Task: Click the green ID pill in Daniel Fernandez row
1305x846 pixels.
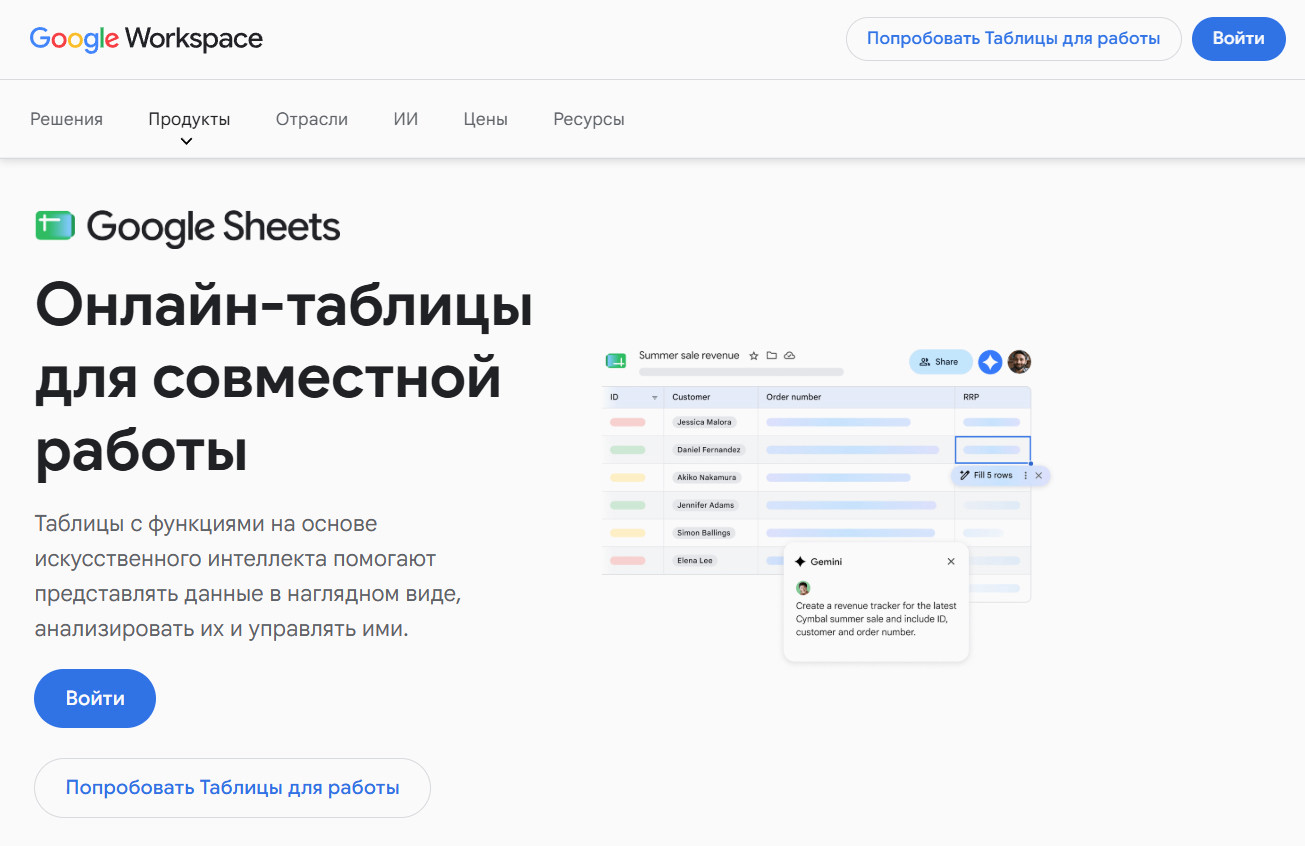Action: tap(627, 450)
